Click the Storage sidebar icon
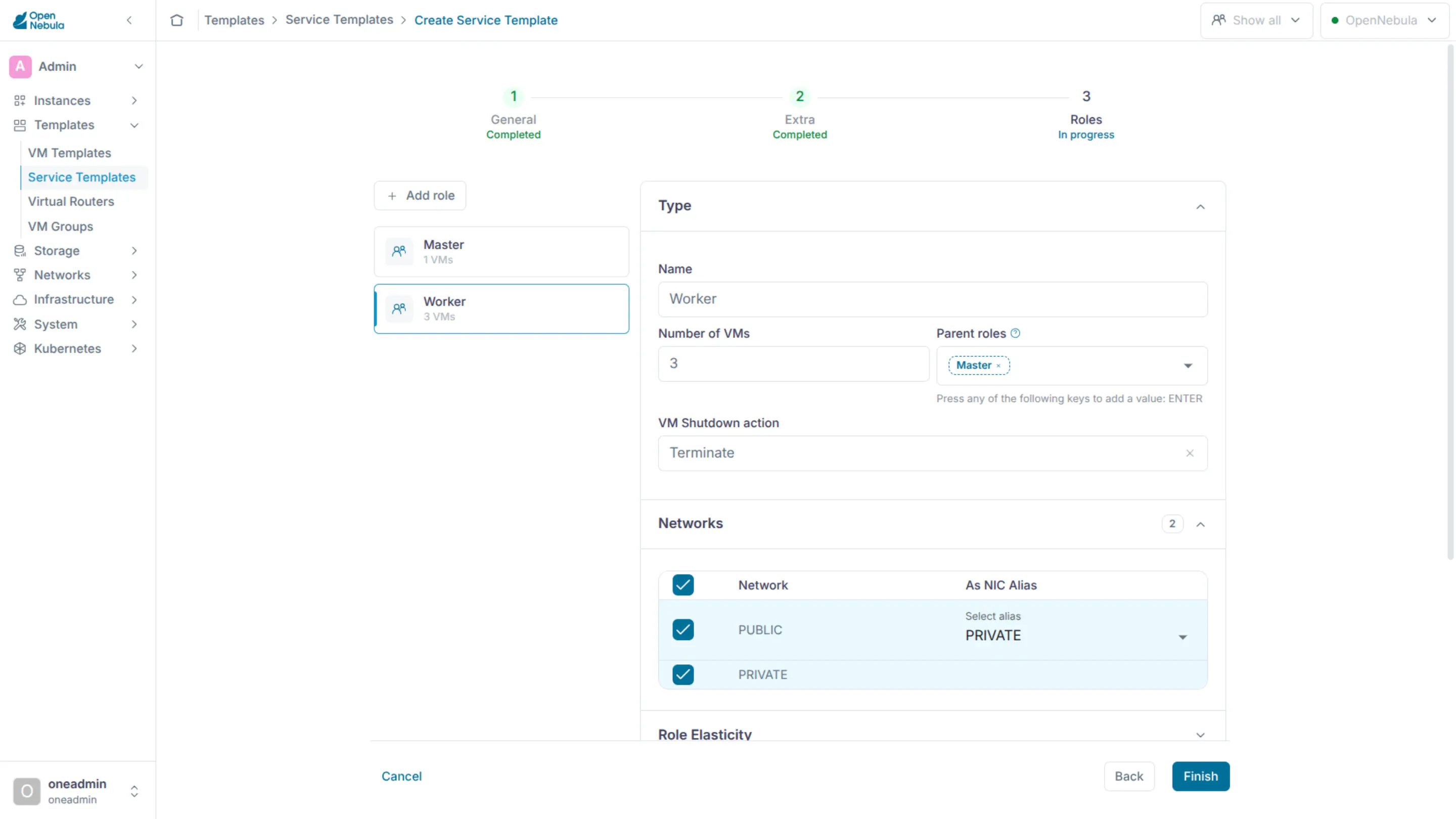Image resolution: width=1456 pixels, height=819 pixels. click(x=20, y=250)
